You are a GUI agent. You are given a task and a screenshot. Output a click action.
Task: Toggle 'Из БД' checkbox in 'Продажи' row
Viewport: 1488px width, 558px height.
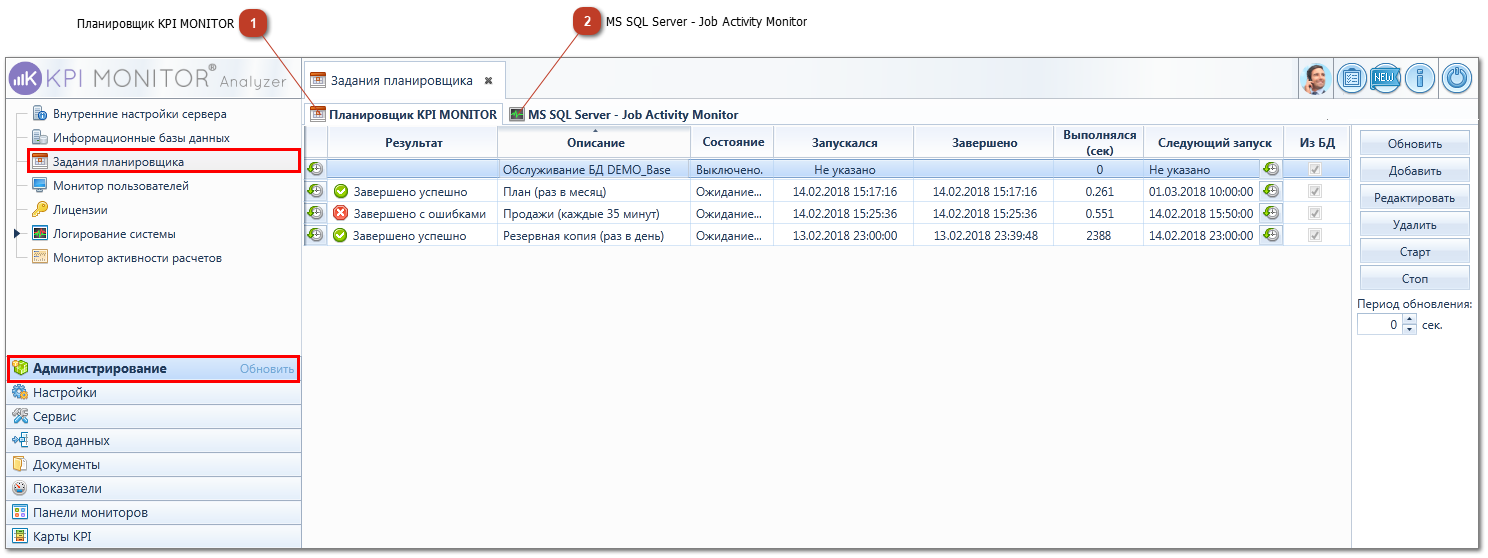click(x=1316, y=213)
